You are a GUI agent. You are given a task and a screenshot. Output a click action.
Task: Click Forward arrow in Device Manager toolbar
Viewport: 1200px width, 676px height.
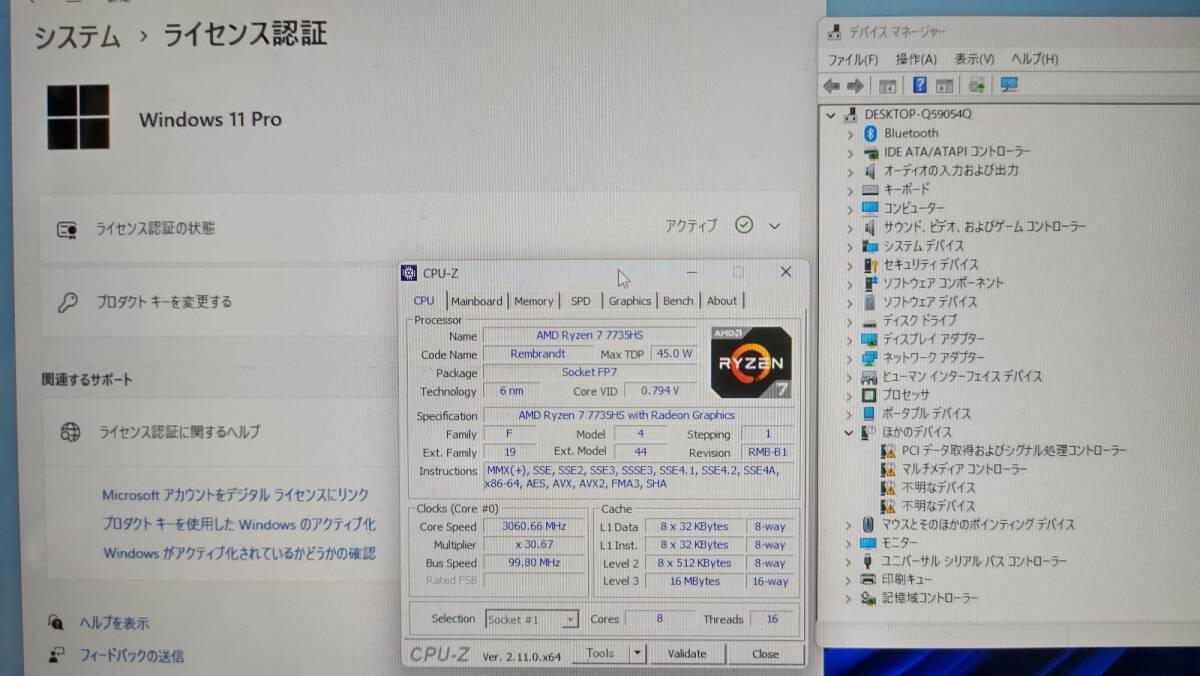click(855, 86)
